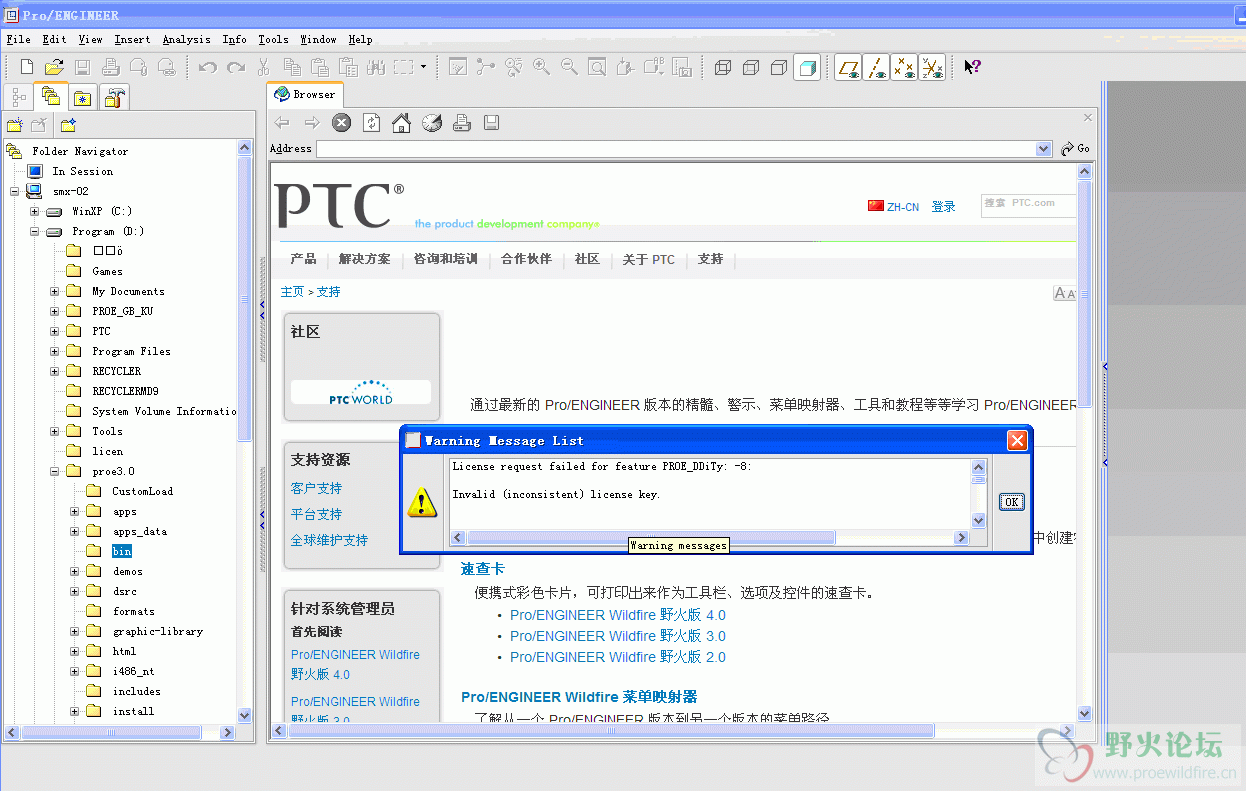This screenshot has width=1246, height=791.
Task: Click the main toolbar Print icon
Action: tap(111, 67)
